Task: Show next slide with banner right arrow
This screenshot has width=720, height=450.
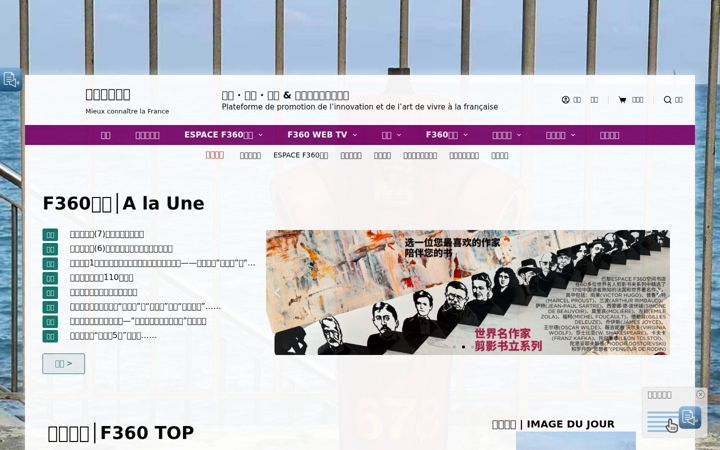Action: pyautogui.click(x=659, y=292)
